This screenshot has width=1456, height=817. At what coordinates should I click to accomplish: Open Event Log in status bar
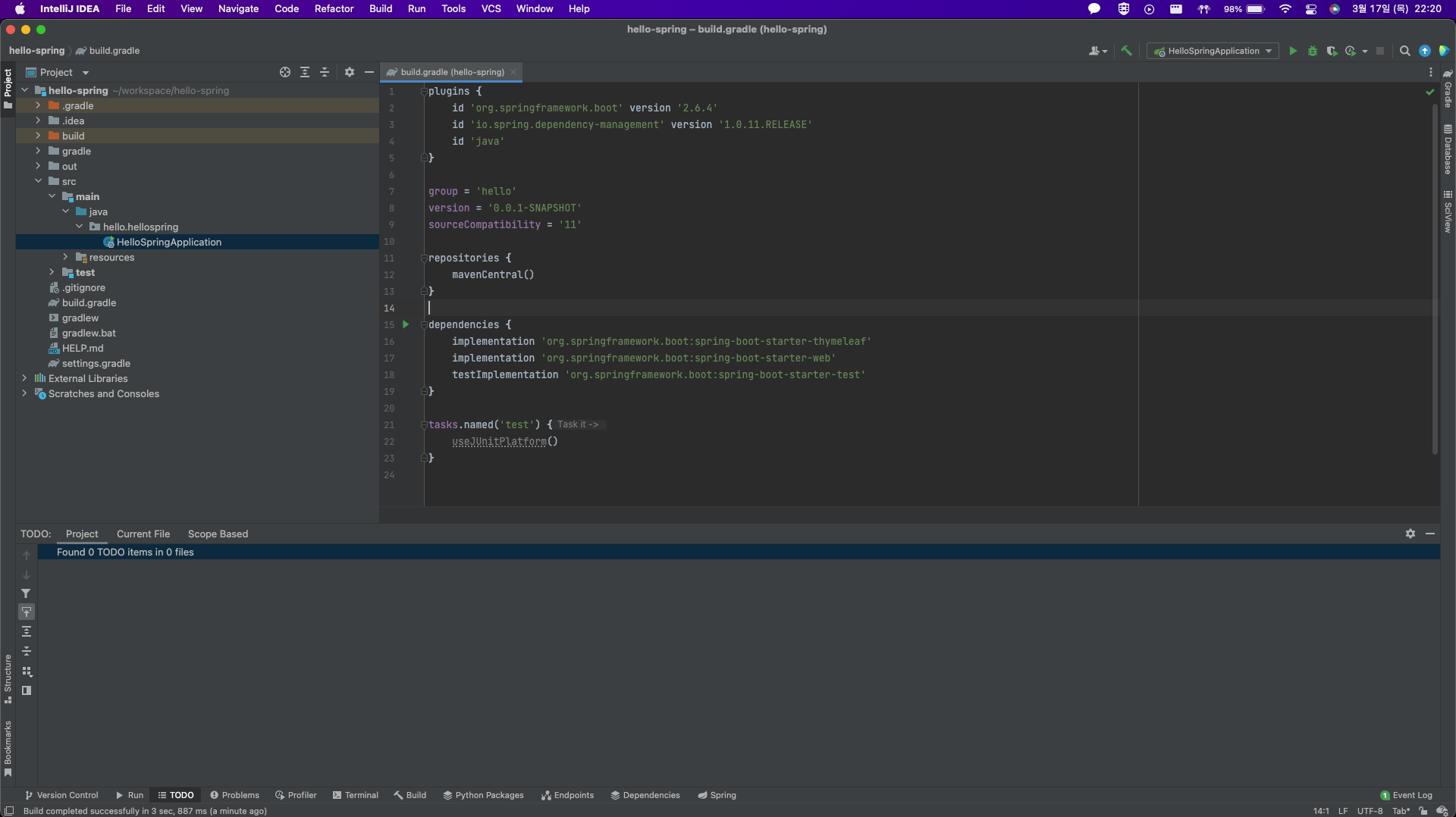coord(1406,795)
